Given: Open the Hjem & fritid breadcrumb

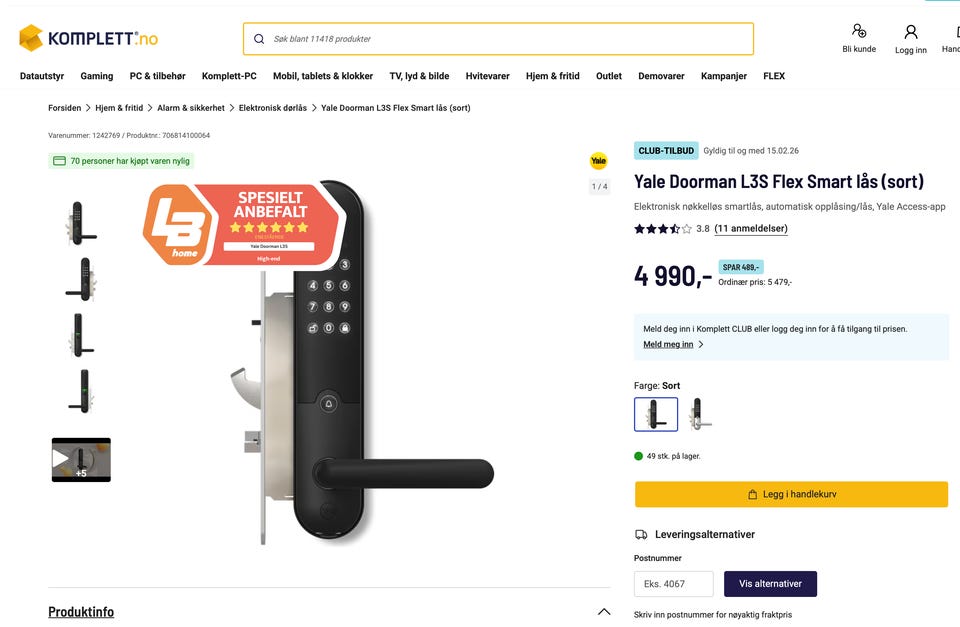Looking at the screenshot, I should click(x=119, y=108).
